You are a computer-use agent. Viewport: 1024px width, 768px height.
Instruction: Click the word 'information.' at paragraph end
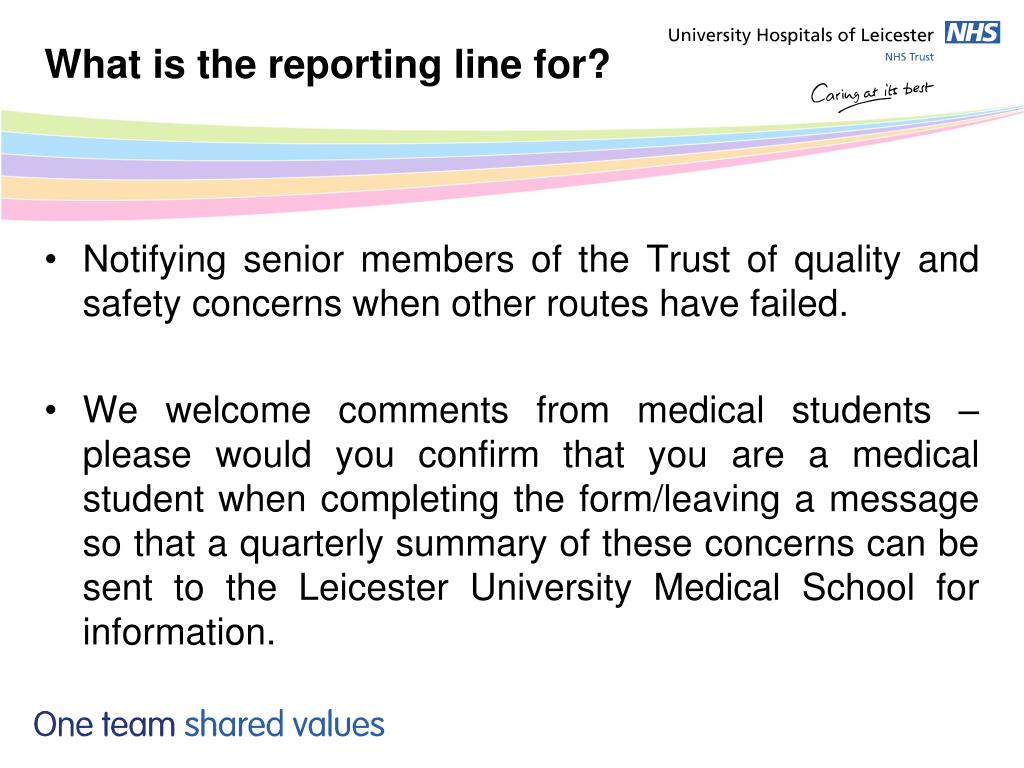pyautogui.click(x=179, y=633)
